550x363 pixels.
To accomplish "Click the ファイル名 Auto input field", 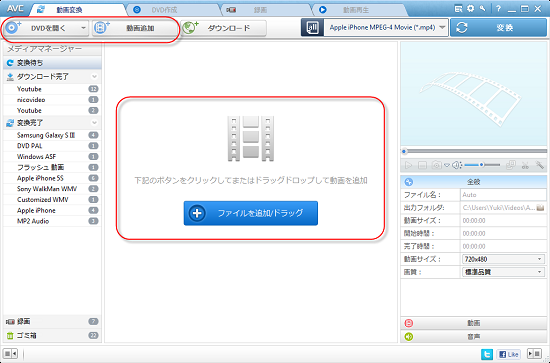I will tap(503, 195).
